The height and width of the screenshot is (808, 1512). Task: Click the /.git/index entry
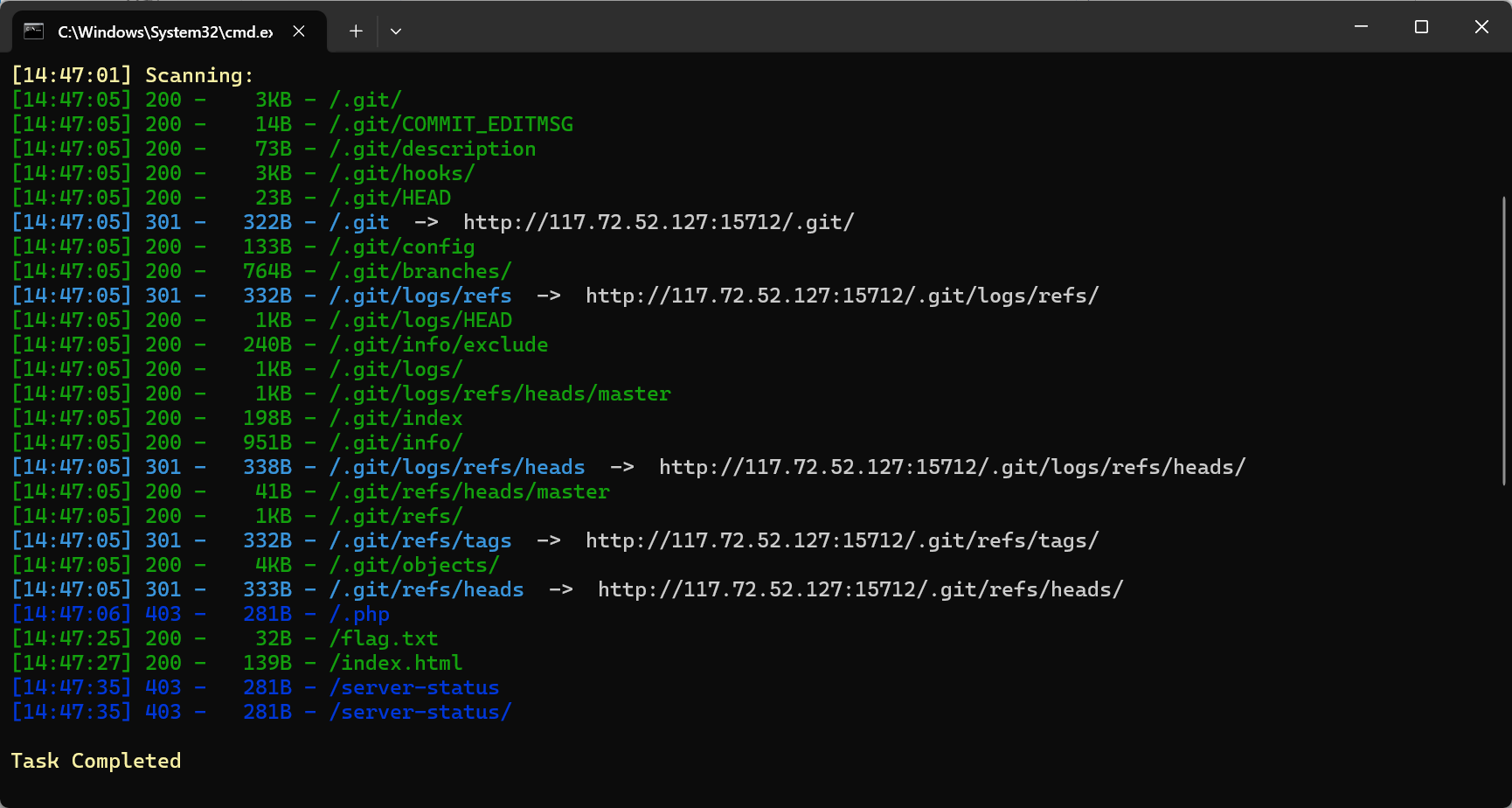point(396,418)
